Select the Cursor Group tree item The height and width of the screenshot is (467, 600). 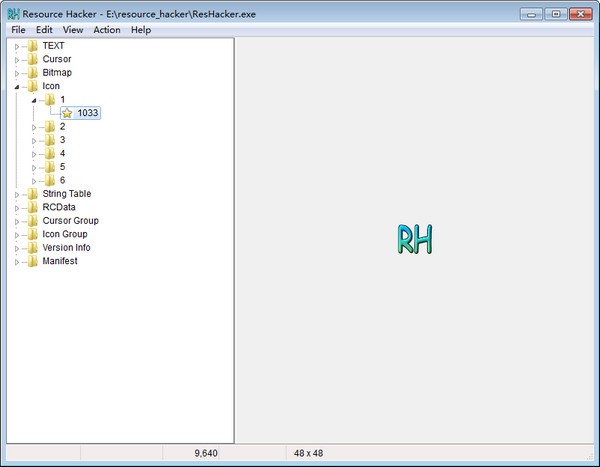[70, 221]
